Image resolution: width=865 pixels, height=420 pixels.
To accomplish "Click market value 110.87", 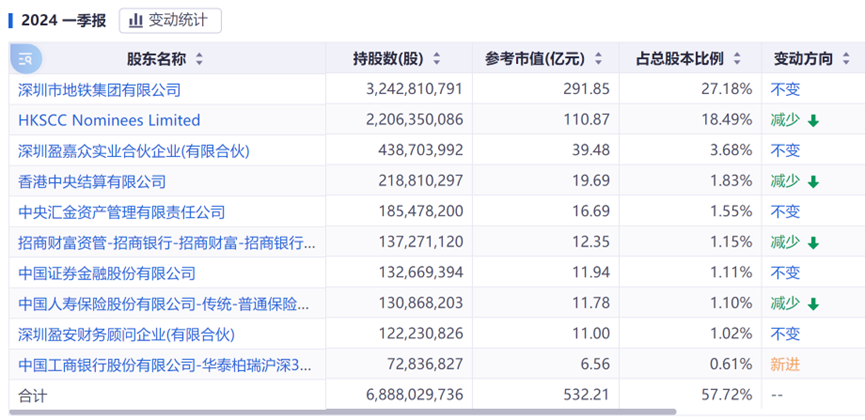I will pos(586,120).
